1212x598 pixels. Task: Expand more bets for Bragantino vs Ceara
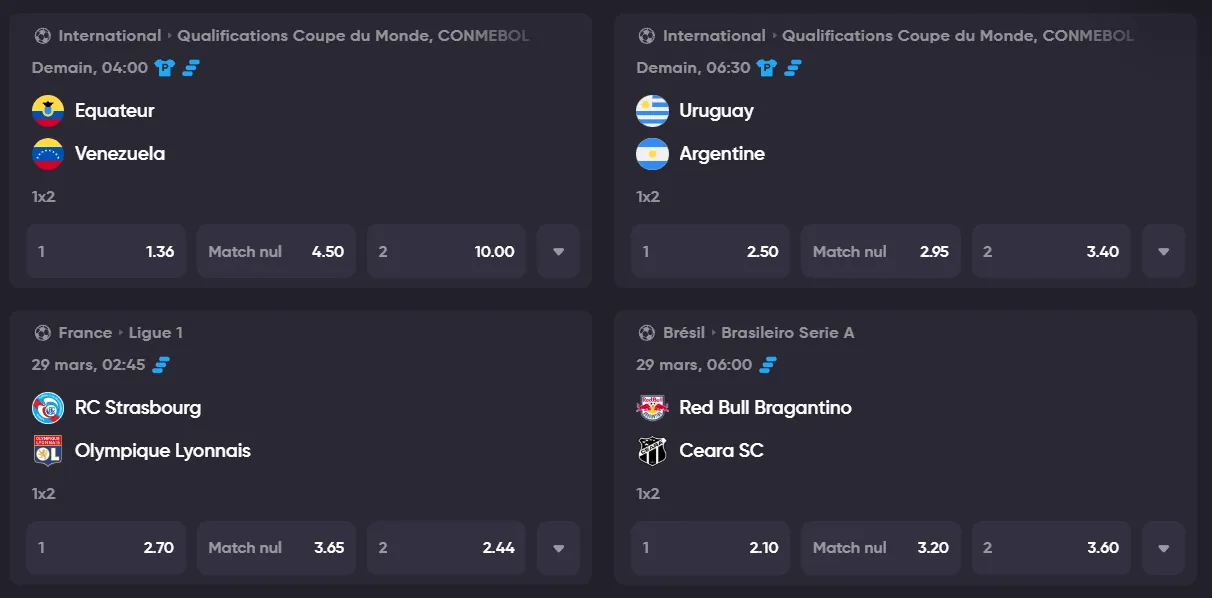point(1163,548)
